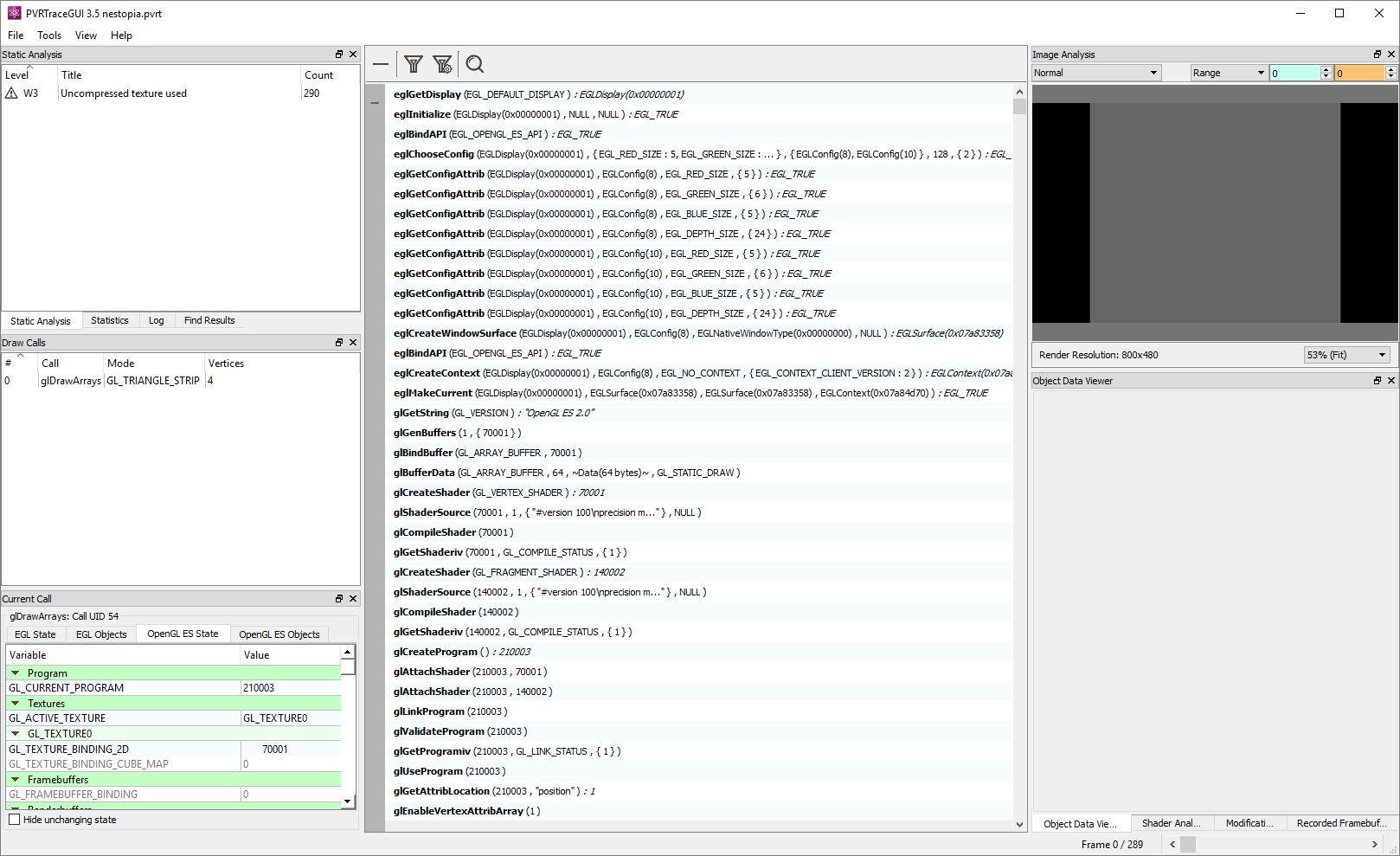Collapse the Framebuffers state group
Image resolution: width=1400 pixels, height=856 pixels.
pos(16,780)
